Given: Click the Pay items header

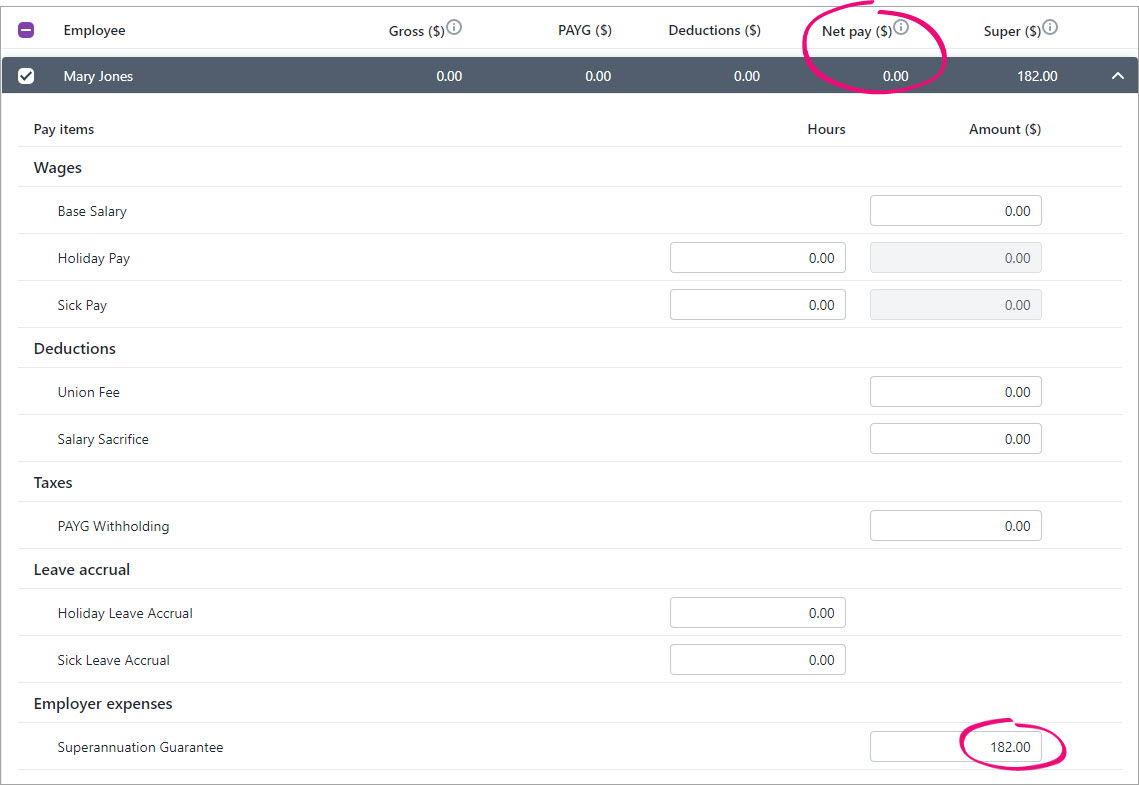Looking at the screenshot, I should click(64, 129).
